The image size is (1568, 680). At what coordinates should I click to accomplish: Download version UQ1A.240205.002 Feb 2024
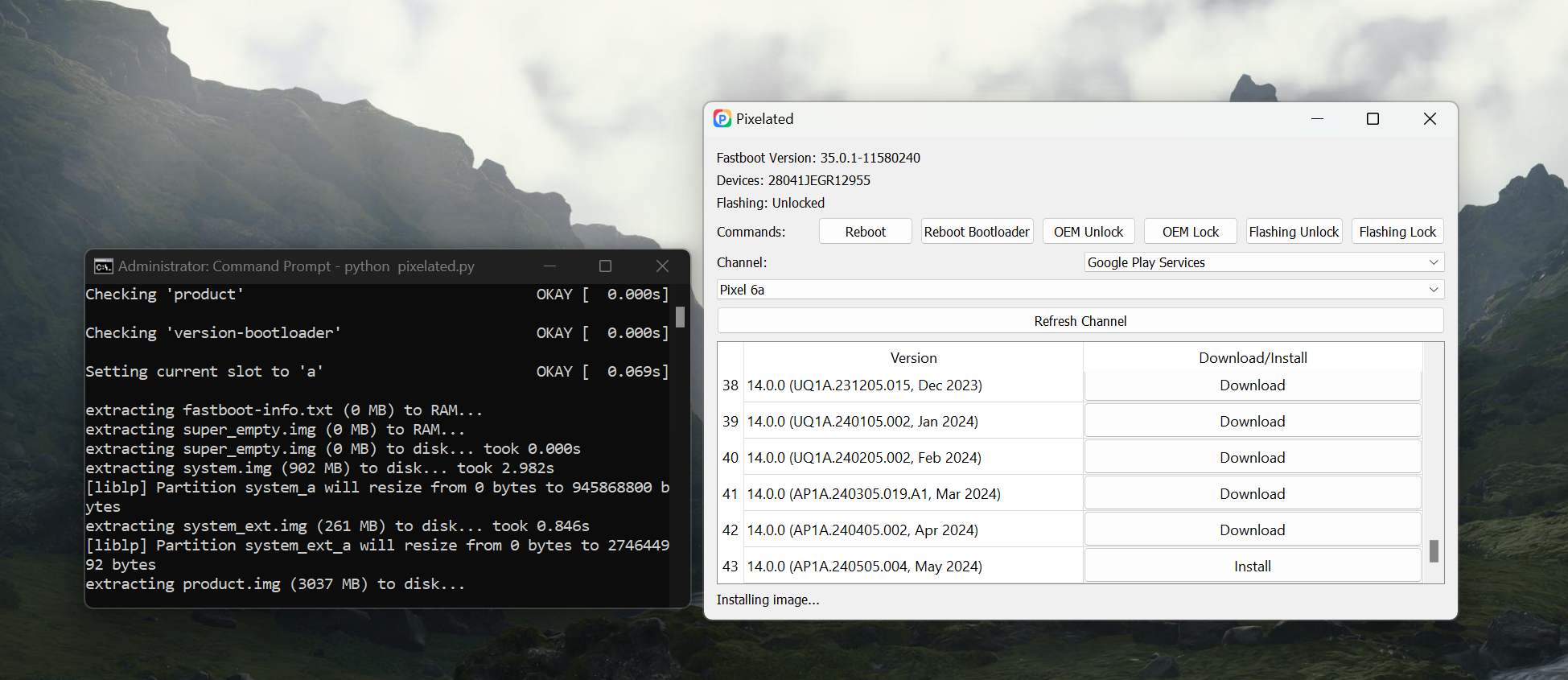(1253, 457)
